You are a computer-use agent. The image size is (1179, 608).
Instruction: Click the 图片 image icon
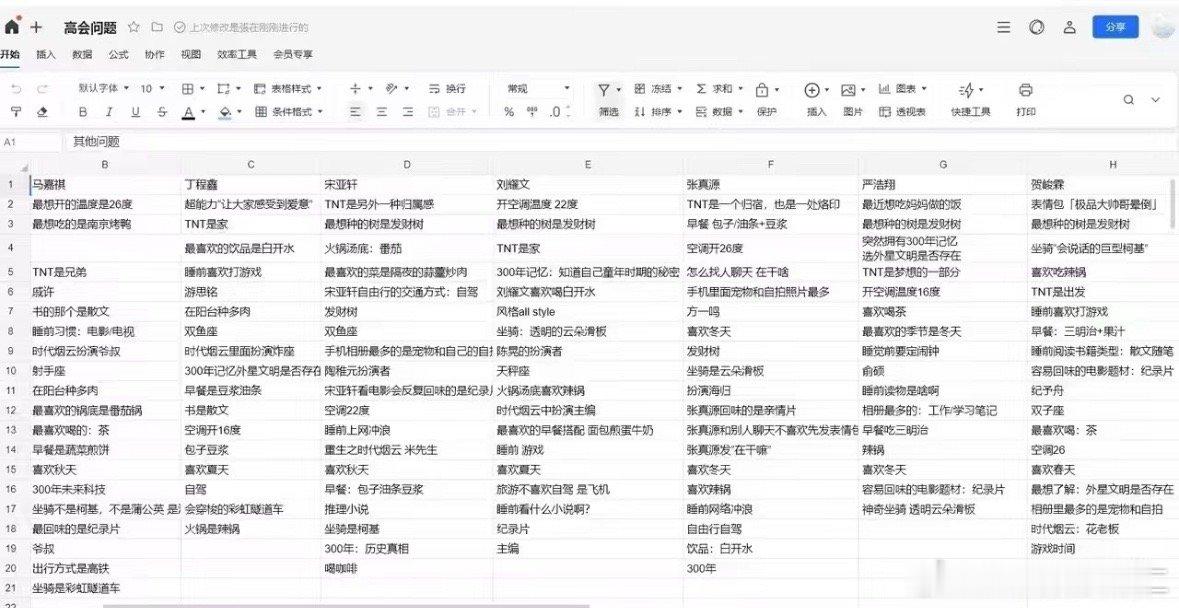(848, 90)
